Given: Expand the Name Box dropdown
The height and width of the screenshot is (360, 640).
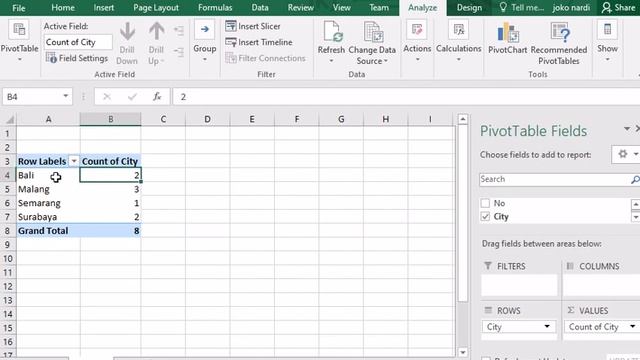Looking at the screenshot, I should pos(65,96).
